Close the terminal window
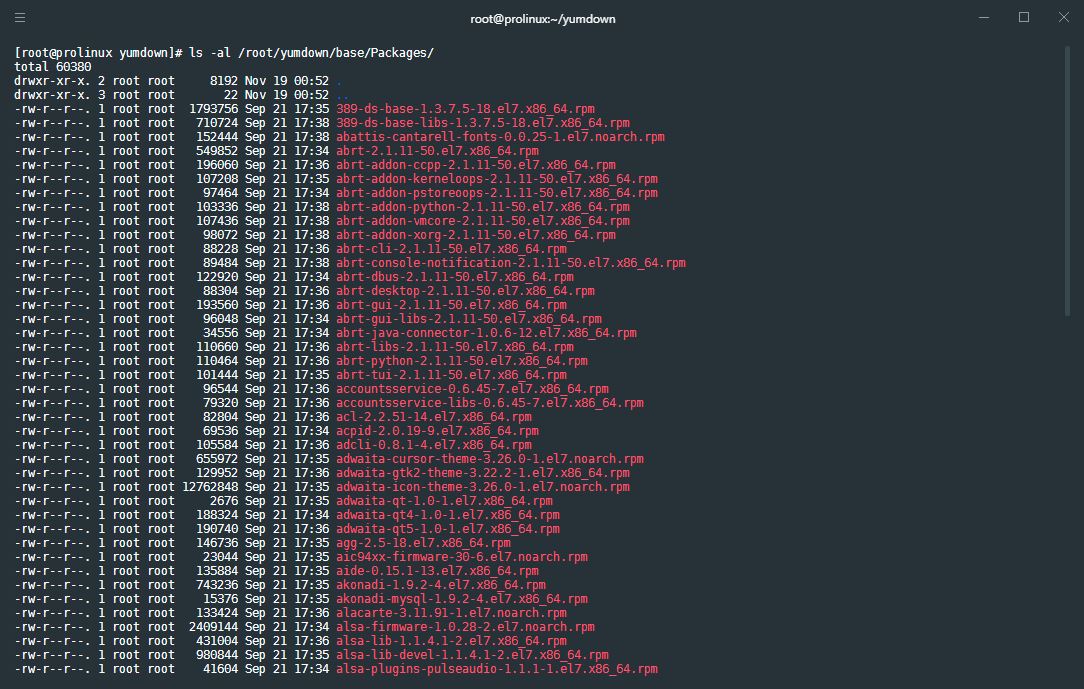 (1064, 17)
